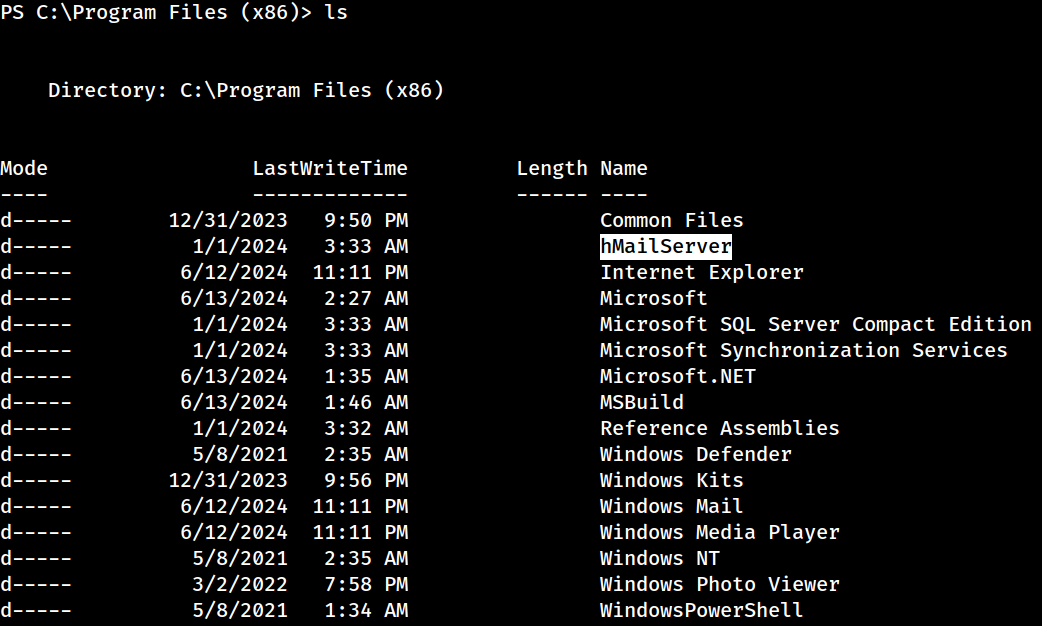Click the 1:46 AM time for MSBuild
Image resolution: width=1042 pixels, height=626 pixels.
pos(366,402)
